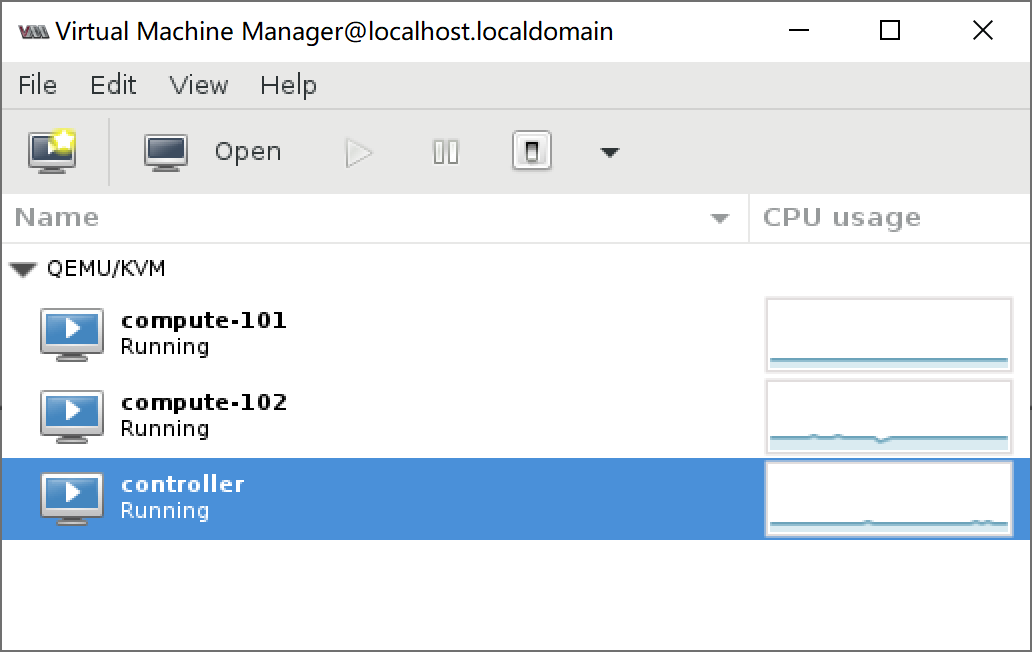Close the Virtual Machine Manager window
This screenshot has width=1032, height=652.
point(983,30)
